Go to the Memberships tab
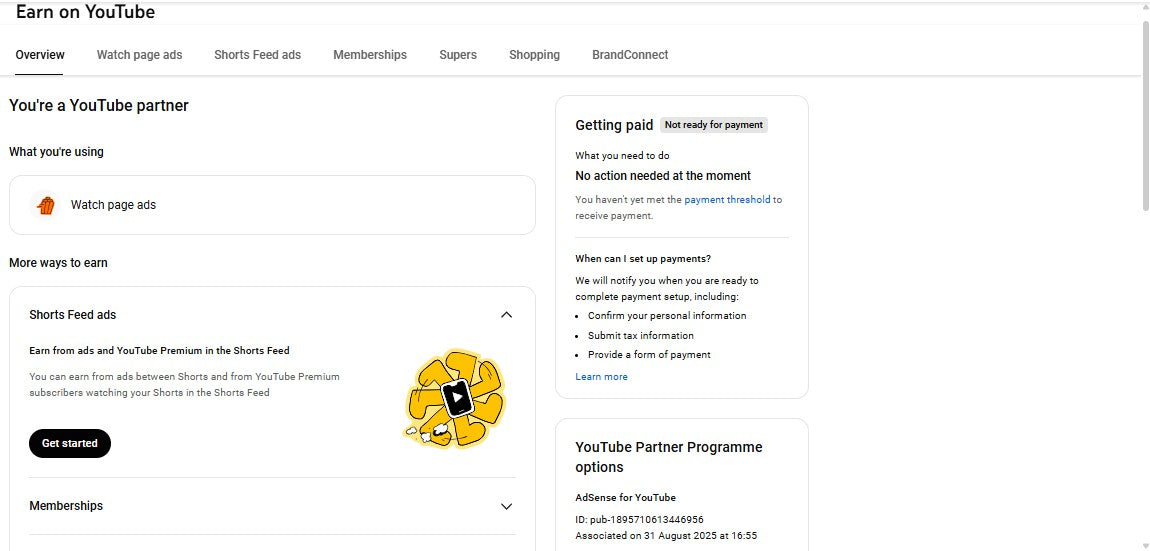Screen dimensions: 1150x551 [x=370, y=55]
